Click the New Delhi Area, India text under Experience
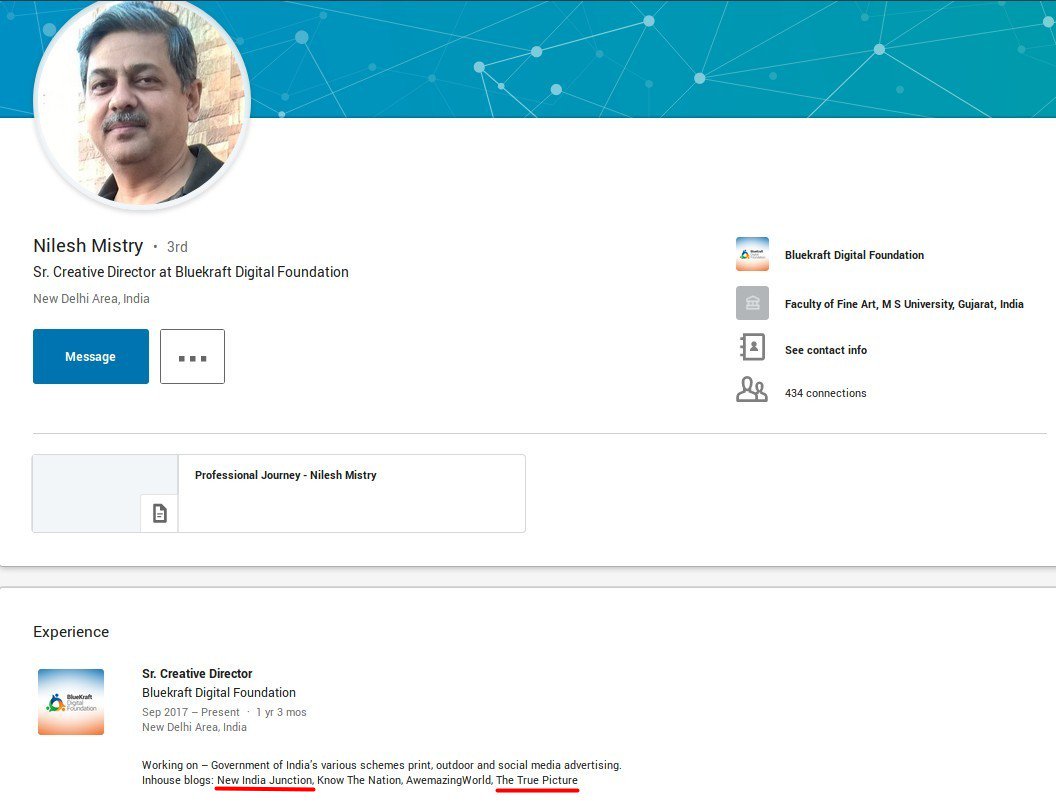Viewport: 1056px width, 801px height. (x=194, y=728)
